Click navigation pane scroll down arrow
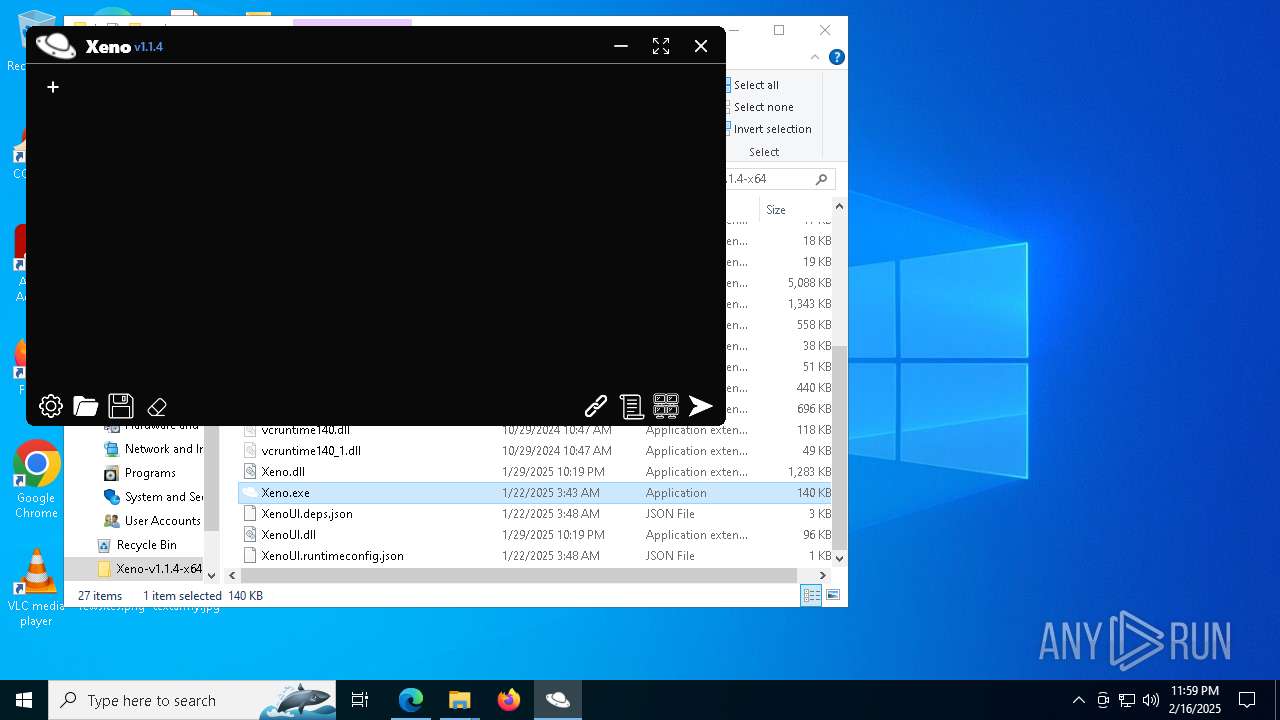This screenshot has width=1280, height=720. (211, 575)
